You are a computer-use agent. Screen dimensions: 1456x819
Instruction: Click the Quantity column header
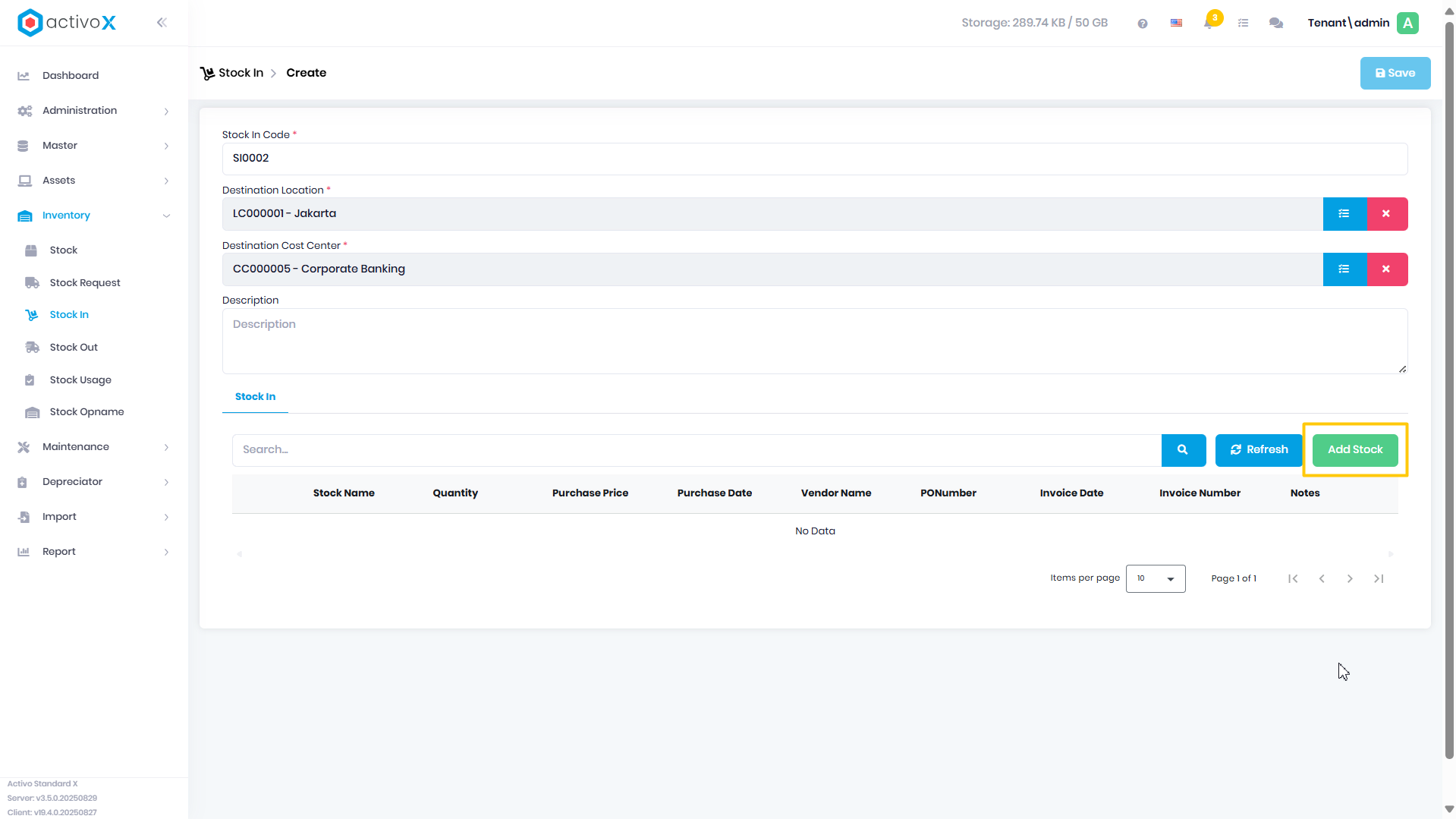coord(455,493)
